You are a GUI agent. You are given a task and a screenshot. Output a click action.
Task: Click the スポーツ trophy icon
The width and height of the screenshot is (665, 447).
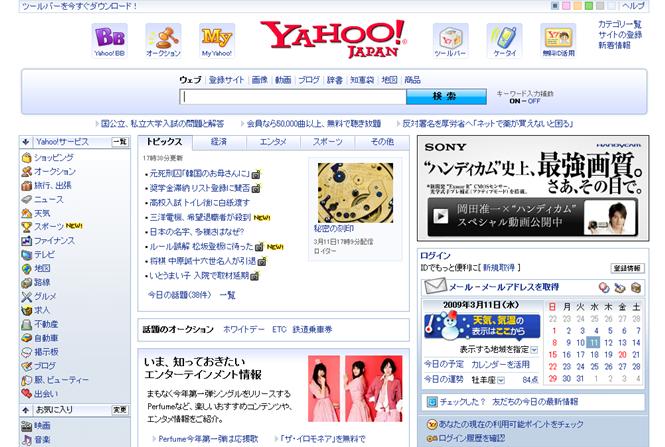pyautogui.click(x=27, y=227)
